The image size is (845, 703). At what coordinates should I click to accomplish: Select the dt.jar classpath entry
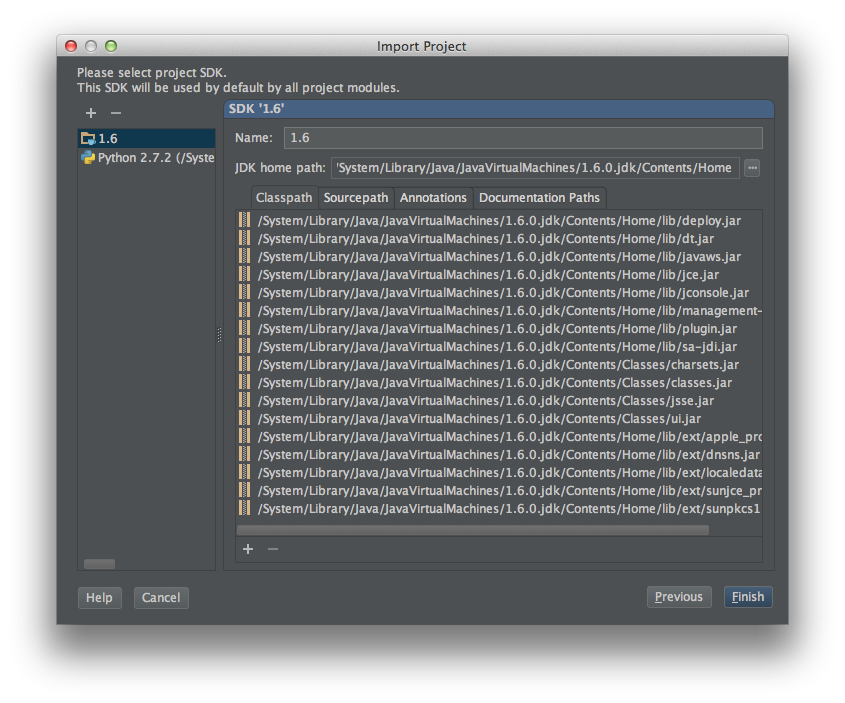click(450, 238)
